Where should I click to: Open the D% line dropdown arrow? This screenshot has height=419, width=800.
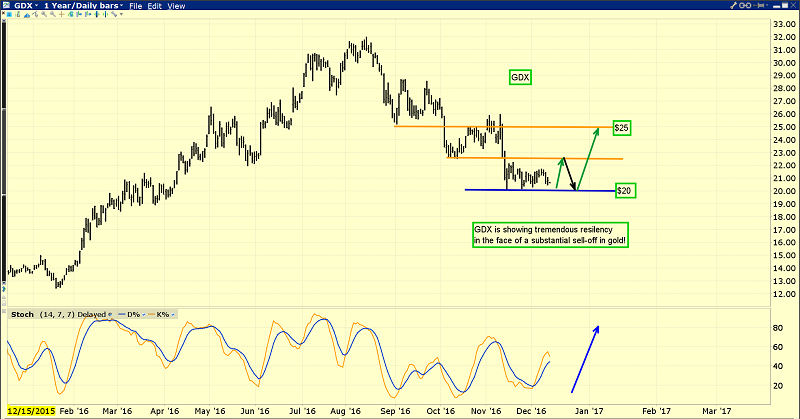click(143, 314)
